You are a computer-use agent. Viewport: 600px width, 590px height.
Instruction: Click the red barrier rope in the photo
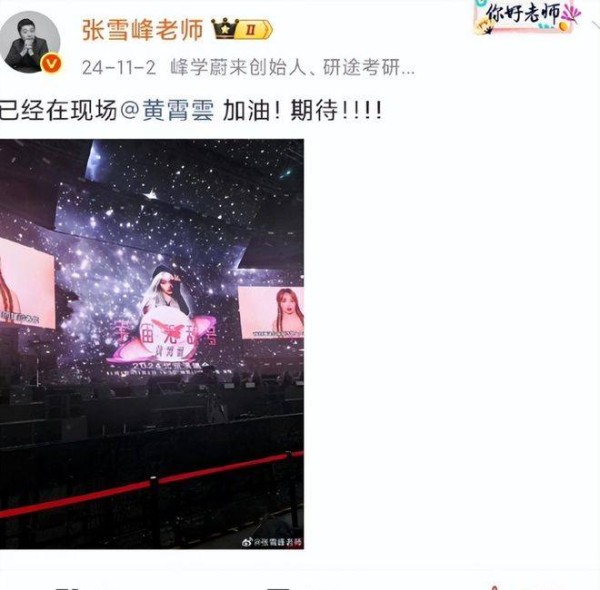click(152, 484)
